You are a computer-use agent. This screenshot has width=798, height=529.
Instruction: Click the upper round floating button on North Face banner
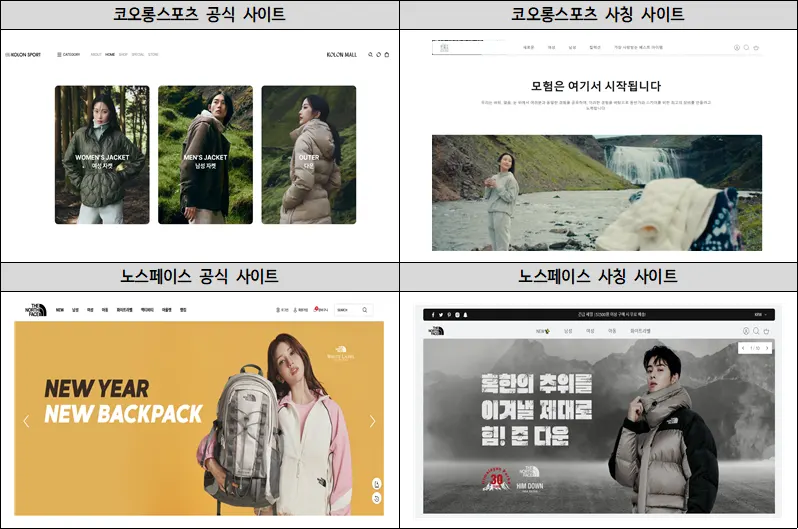click(377, 484)
